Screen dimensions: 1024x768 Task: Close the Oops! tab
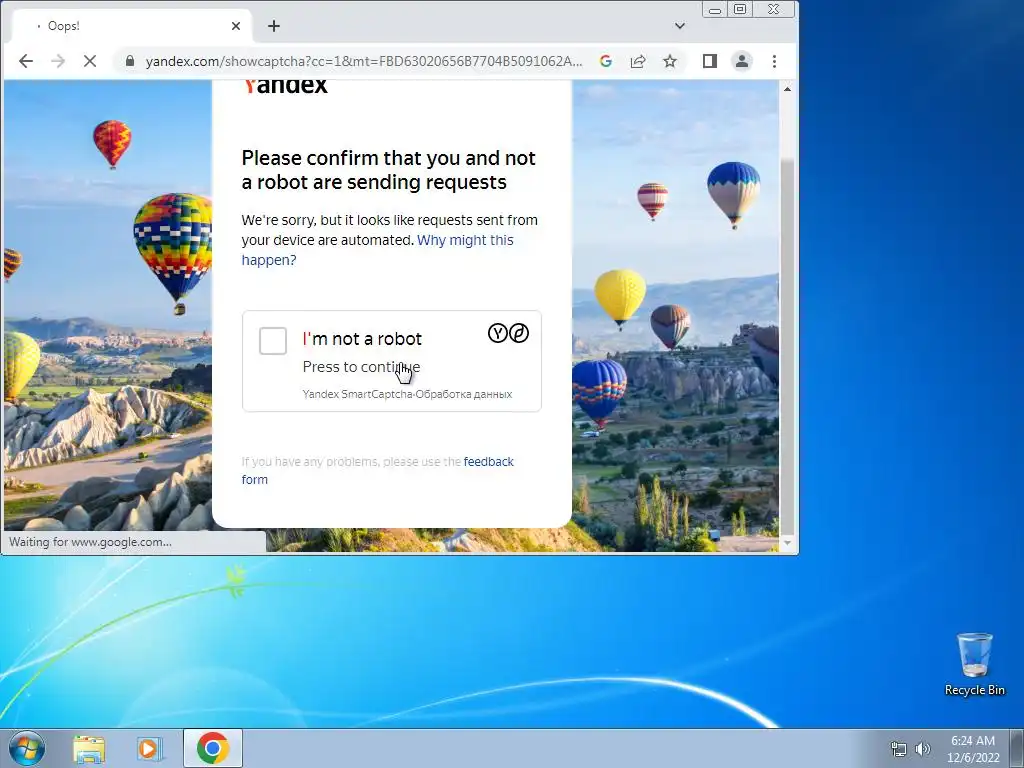point(236,26)
